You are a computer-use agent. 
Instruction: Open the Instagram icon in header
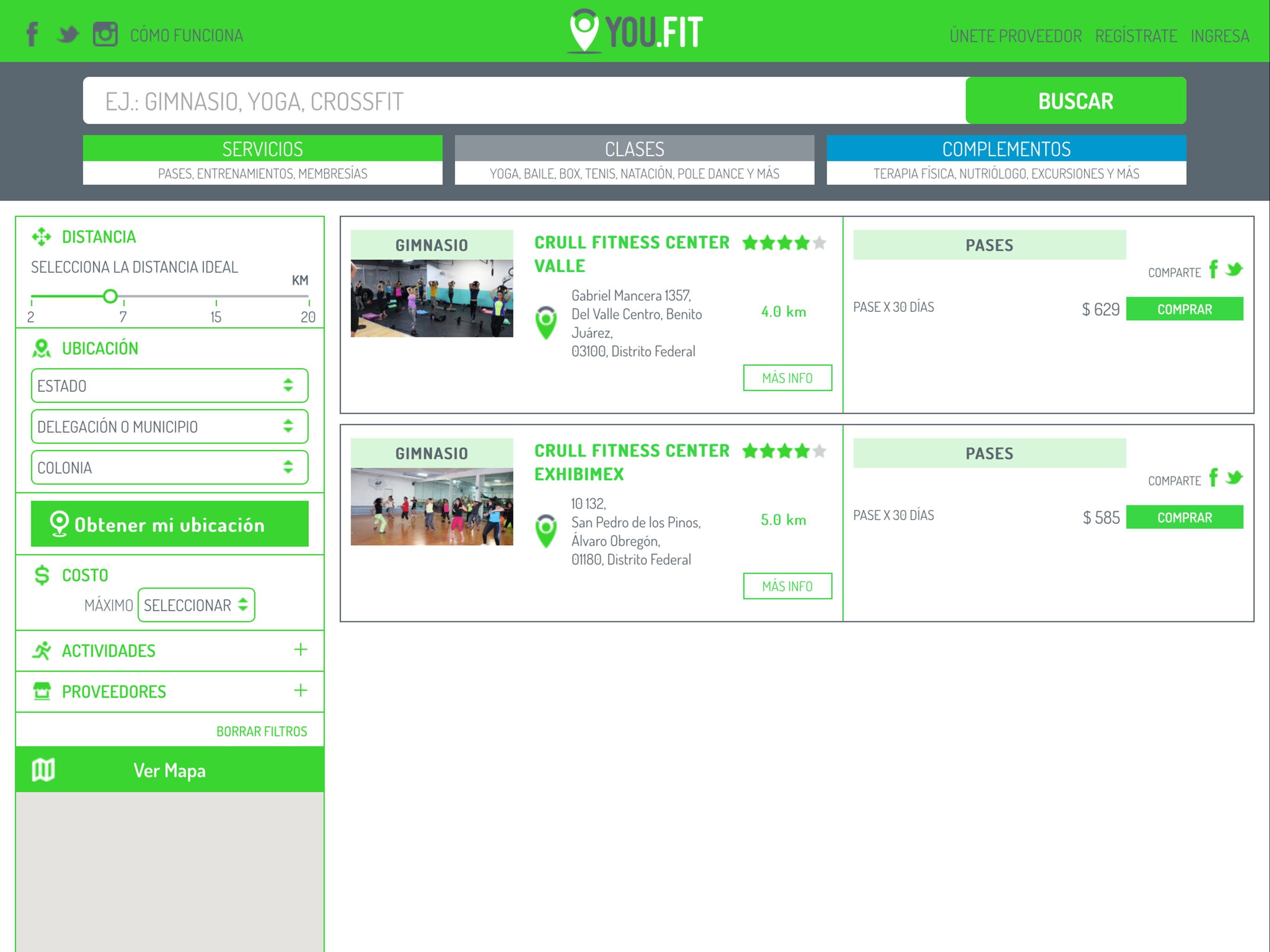105,34
